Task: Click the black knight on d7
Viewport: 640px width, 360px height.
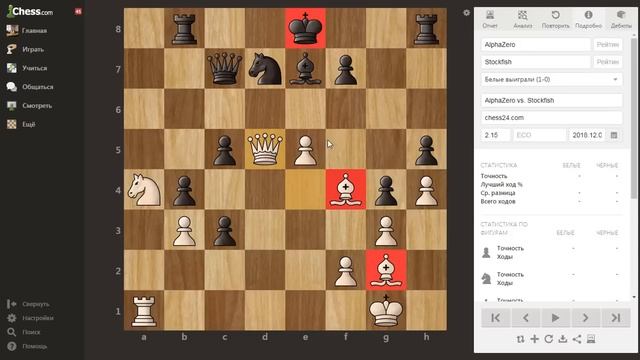Action: click(265, 69)
